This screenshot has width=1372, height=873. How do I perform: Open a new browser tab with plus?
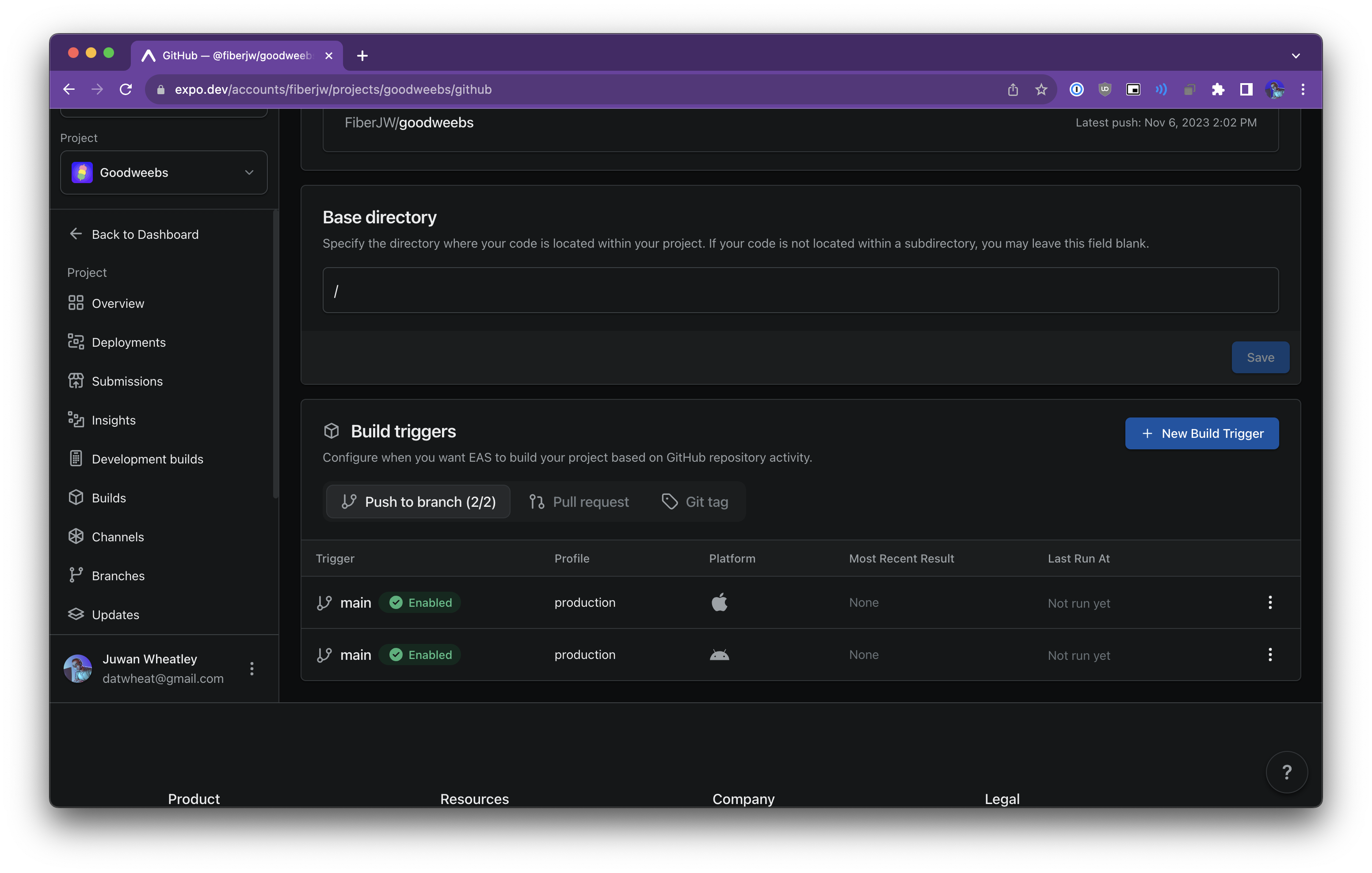point(362,56)
